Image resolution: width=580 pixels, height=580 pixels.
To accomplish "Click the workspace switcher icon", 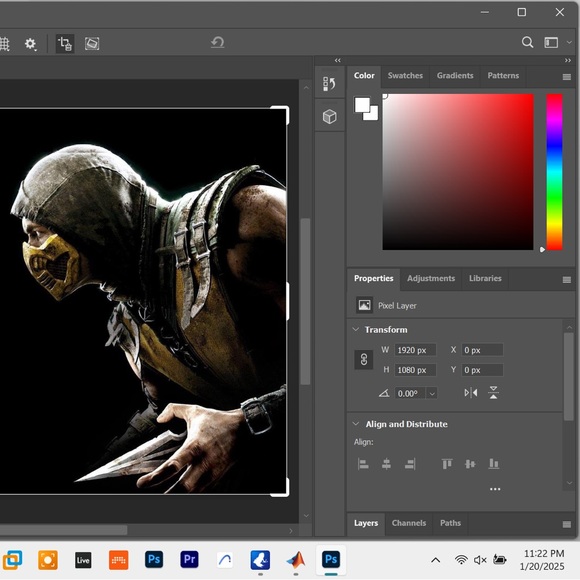I will click(x=551, y=43).
